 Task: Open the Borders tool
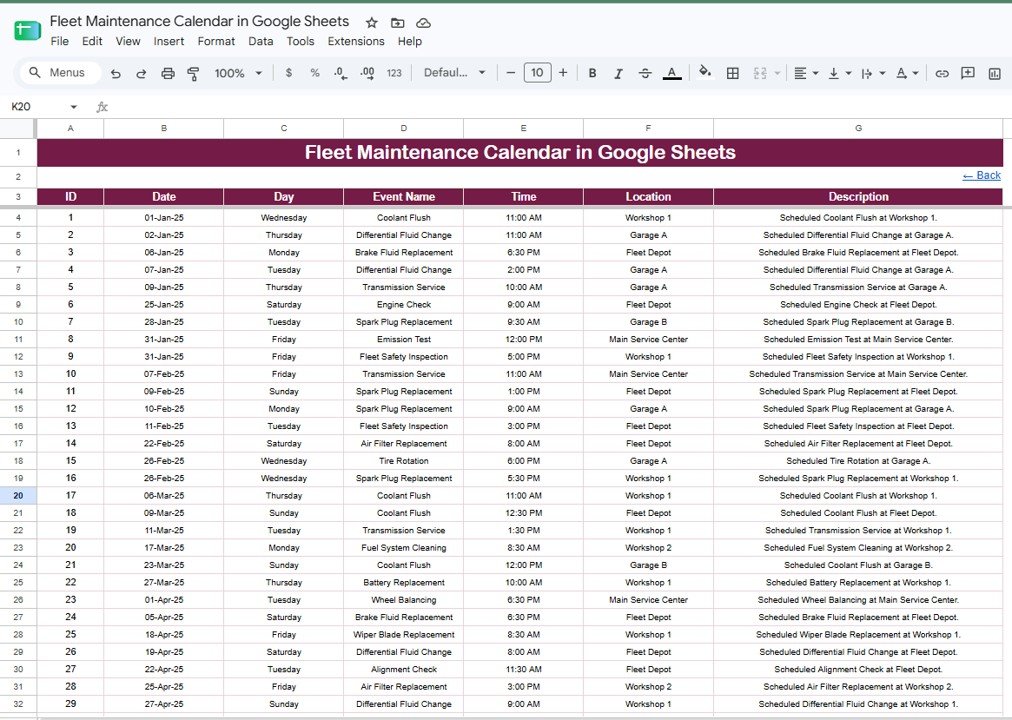733,74
